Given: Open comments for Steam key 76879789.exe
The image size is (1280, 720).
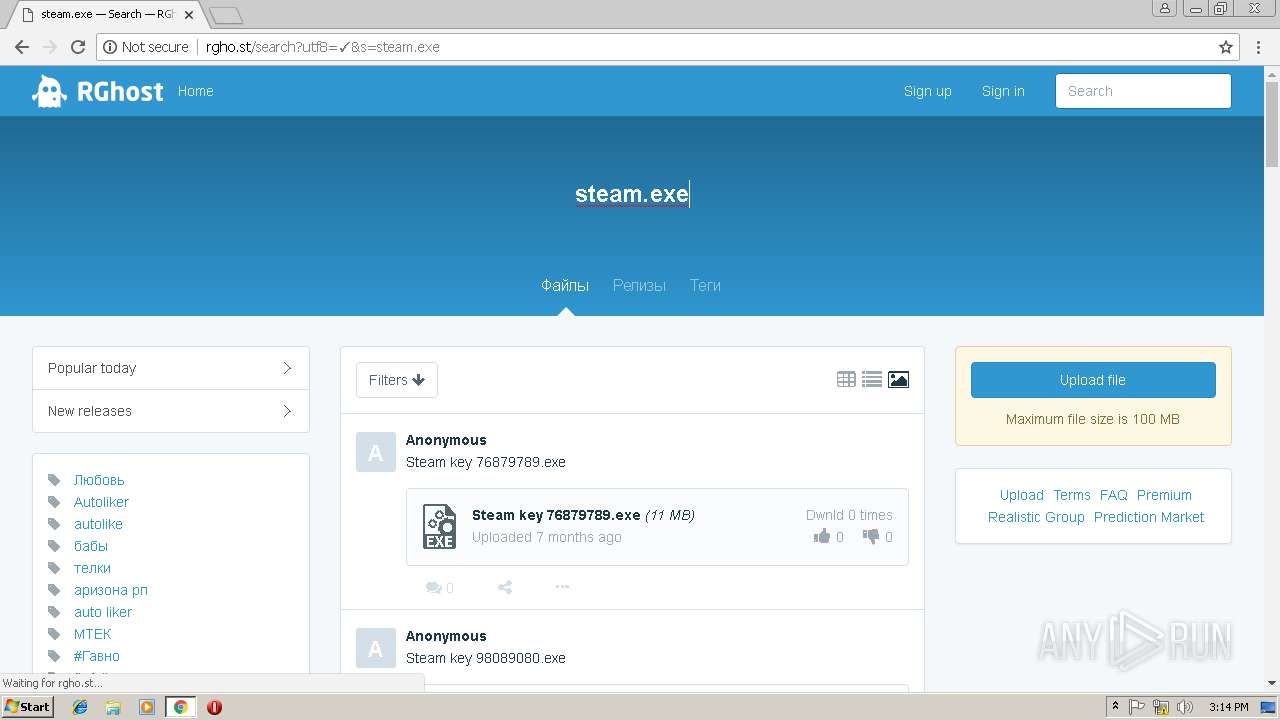Looking at the screenshot, I should click(439, 587).
